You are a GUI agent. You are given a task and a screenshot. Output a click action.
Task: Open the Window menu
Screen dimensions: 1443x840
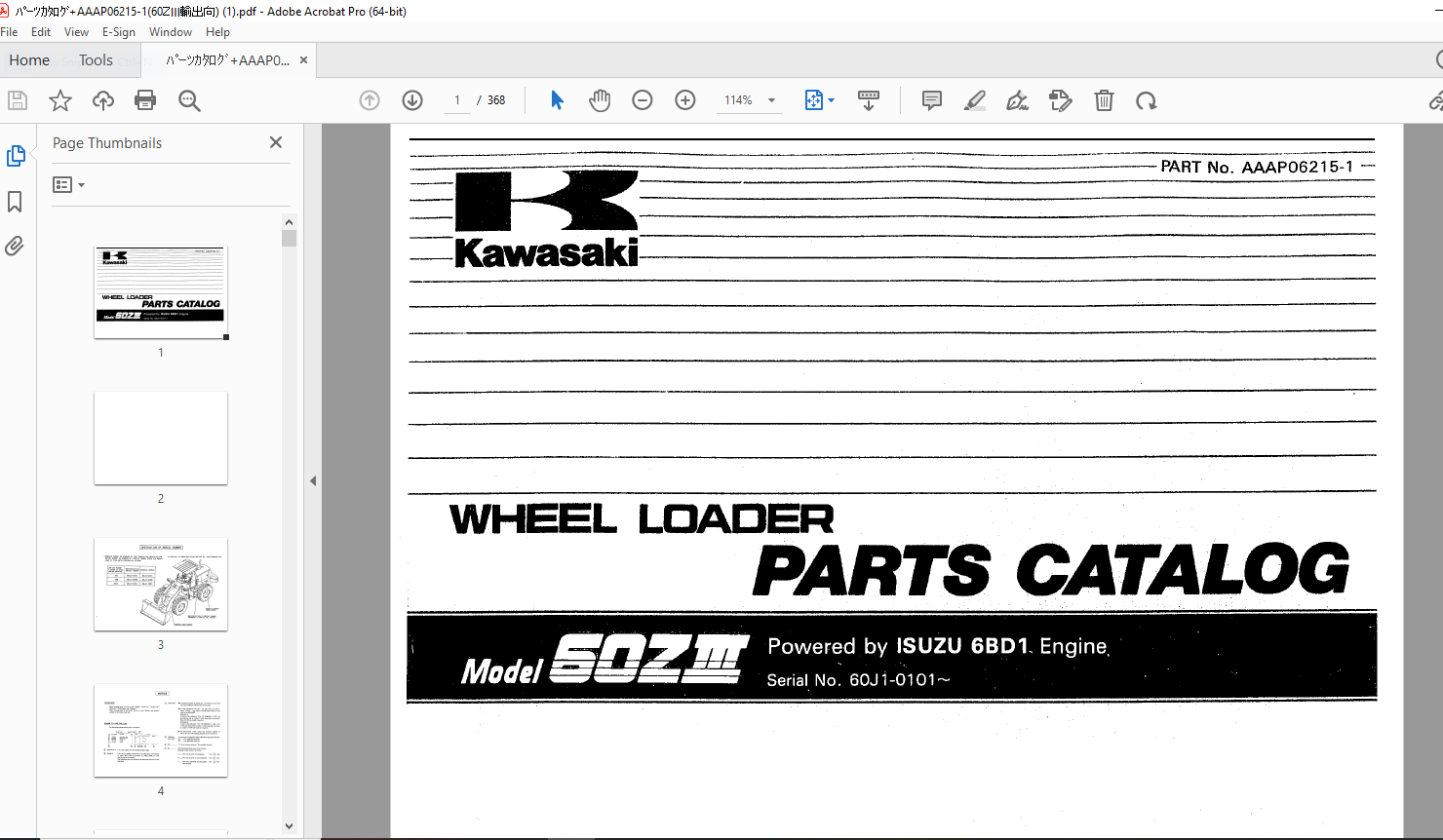[171, 32]
